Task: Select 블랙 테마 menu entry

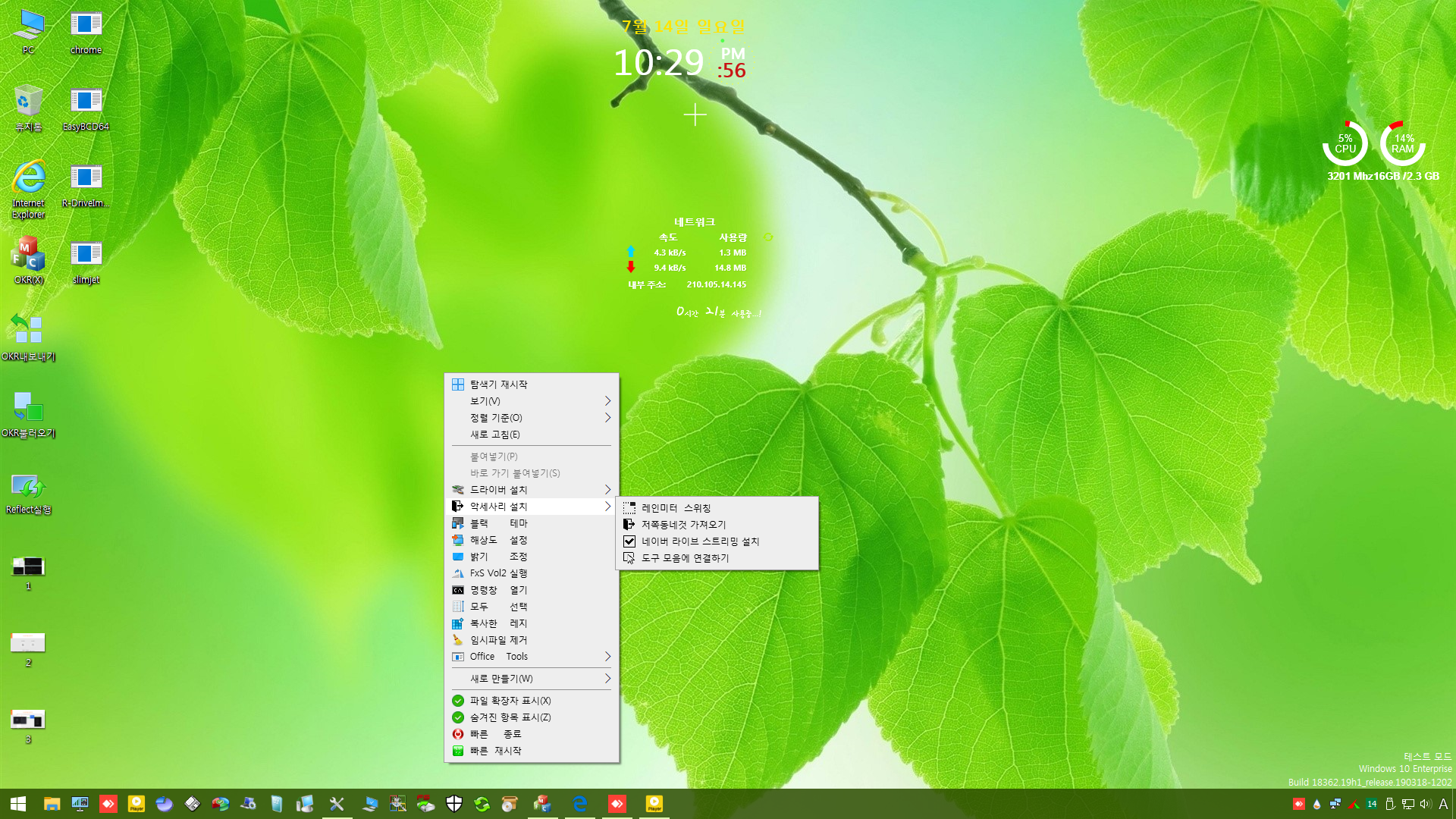Action: click(x=531, y=523)
